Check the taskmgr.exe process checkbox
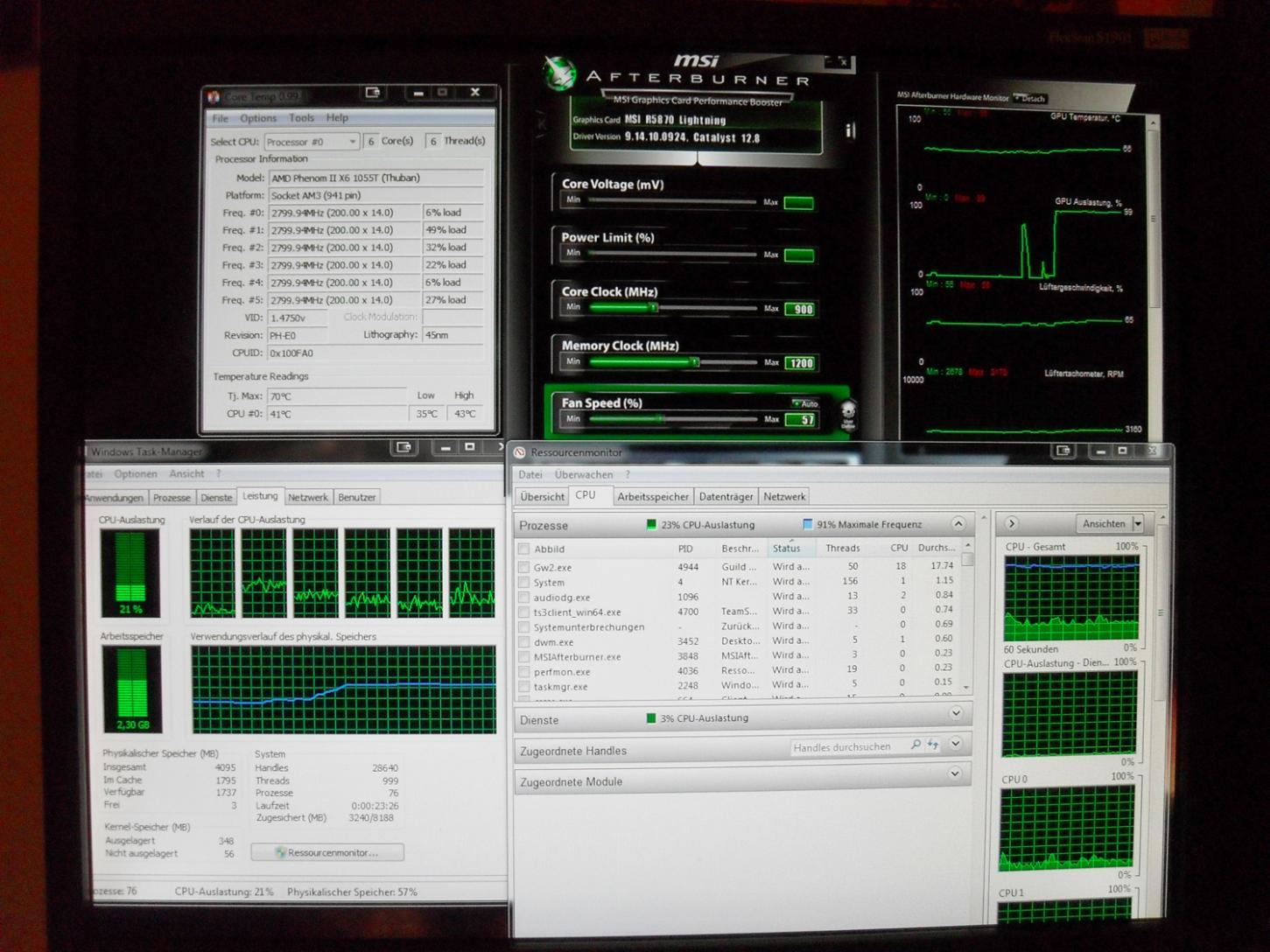 click(524, 687)
